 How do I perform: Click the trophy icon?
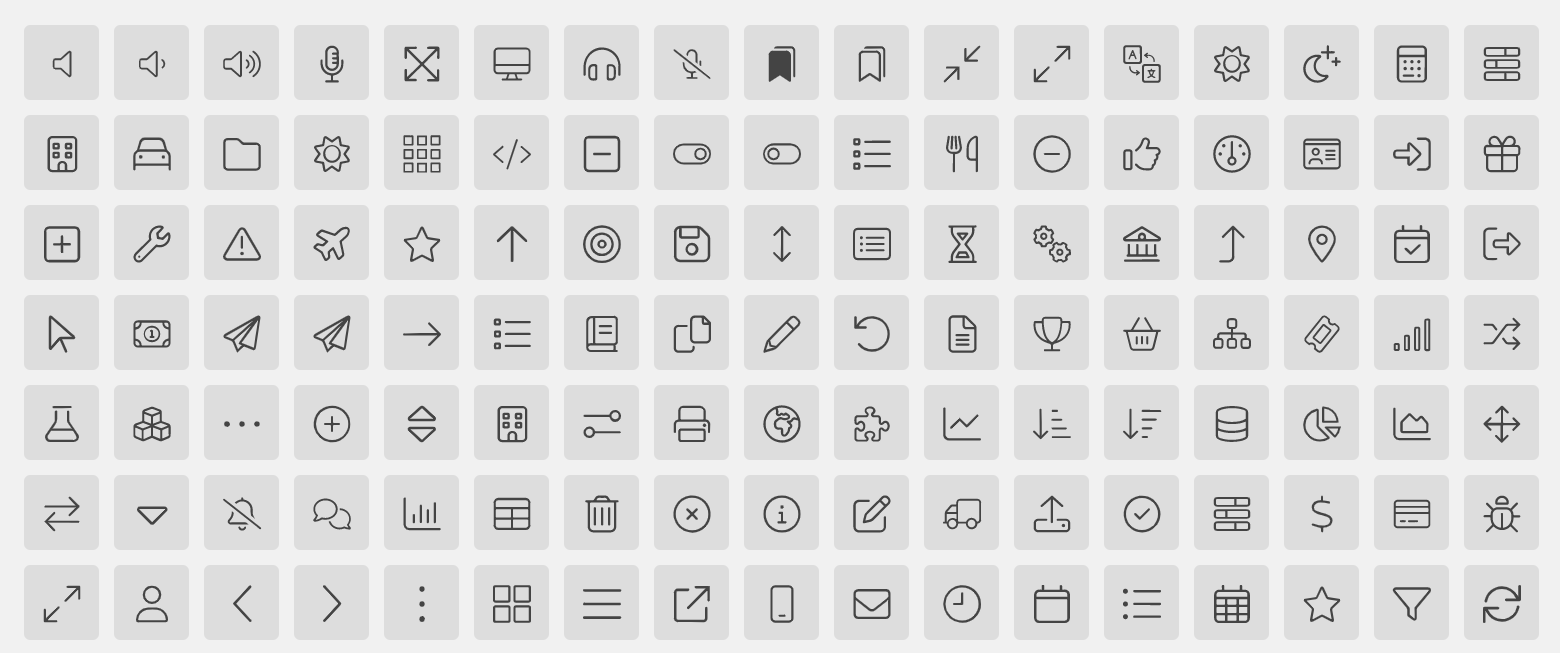click(1052, 333)
